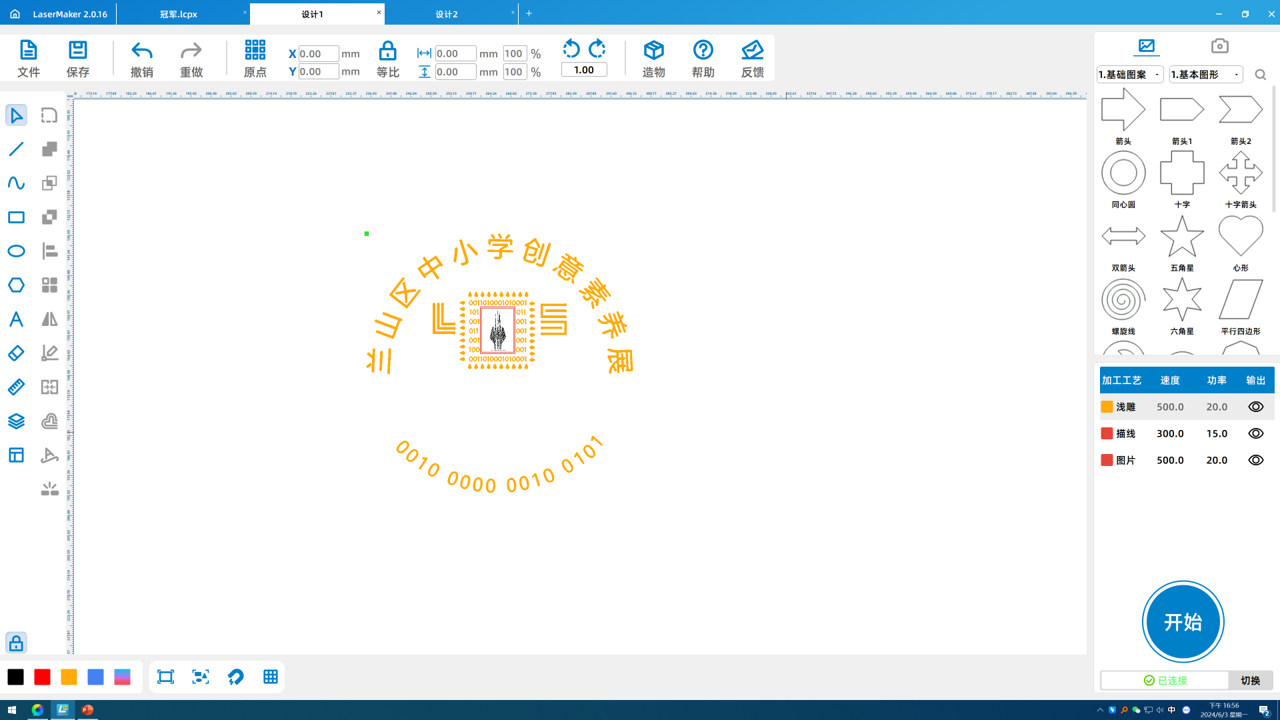Toggle visibility of the 浅雕 process layer
Screen dimensions: 1280x720
pos(1255,406)
